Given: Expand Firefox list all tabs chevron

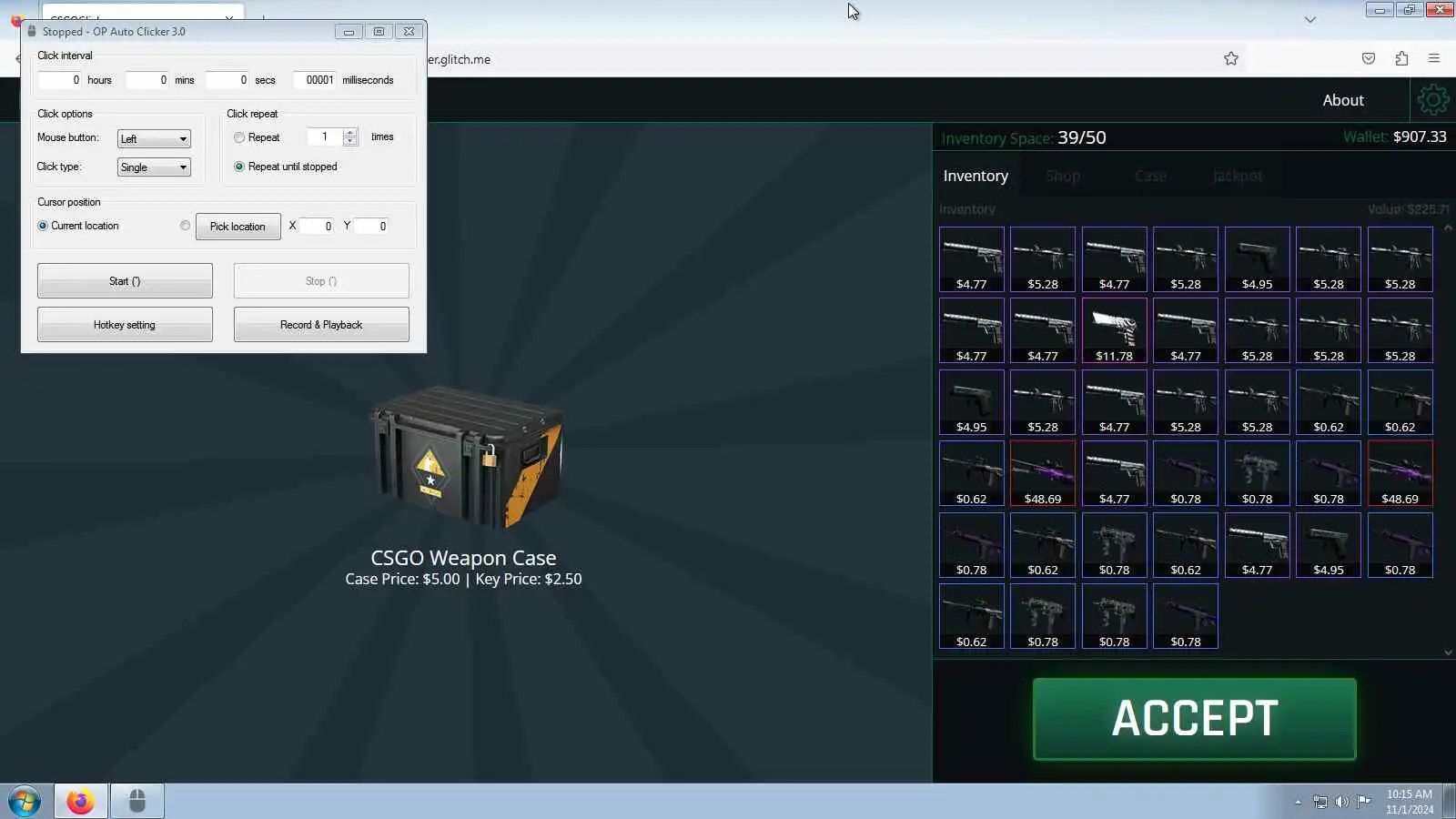Looking at the screenshot, I should pyautogui.click(x=1310, y=19).
